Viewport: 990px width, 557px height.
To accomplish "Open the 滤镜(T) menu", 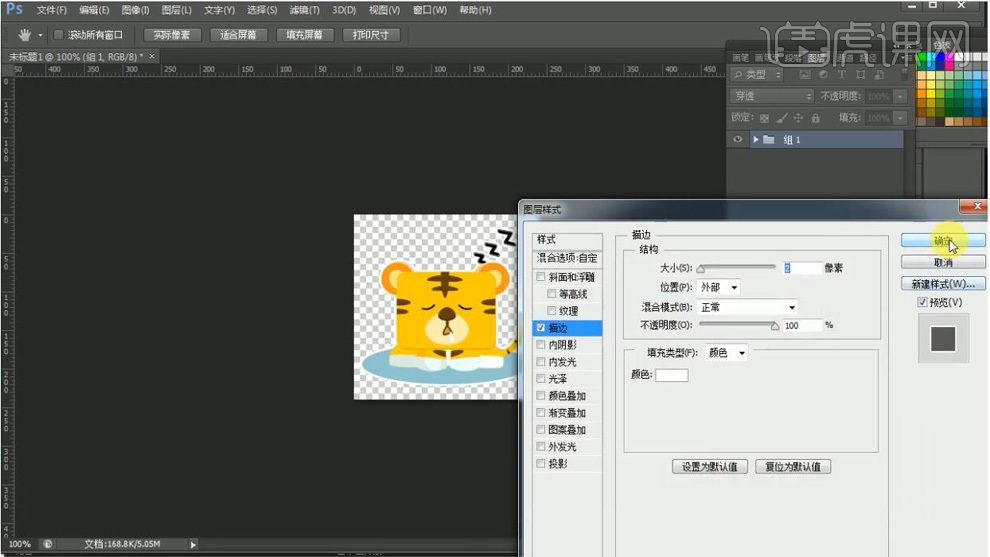I will (304, 10).
